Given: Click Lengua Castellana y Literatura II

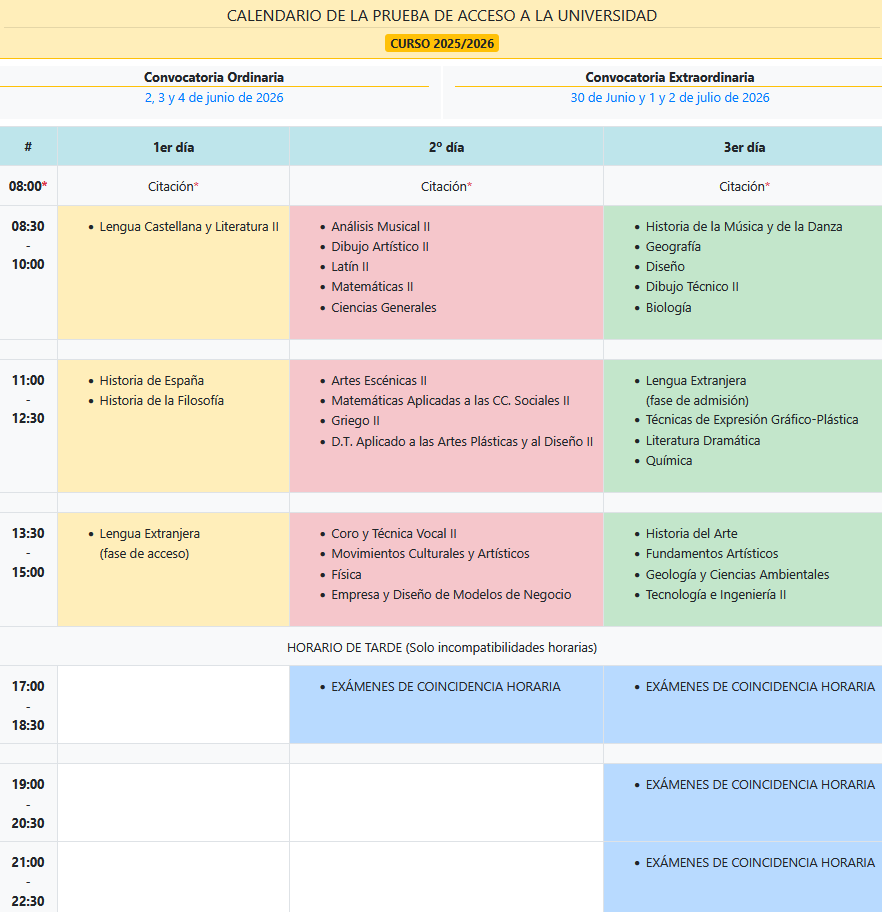Looking at the screenshot, I should click(x=189, y=227).
